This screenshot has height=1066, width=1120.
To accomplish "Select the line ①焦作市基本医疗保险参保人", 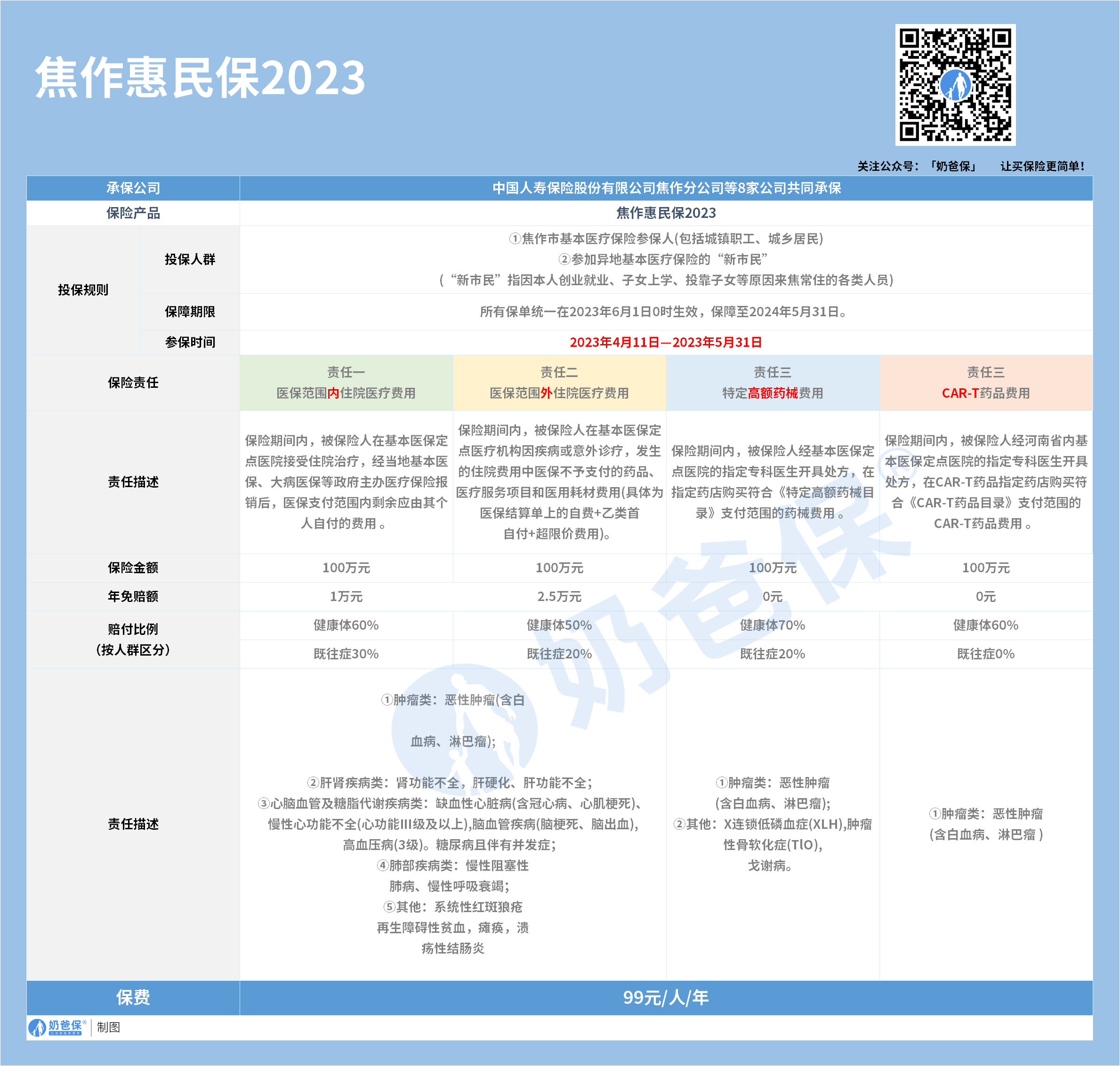I will 666,239.
